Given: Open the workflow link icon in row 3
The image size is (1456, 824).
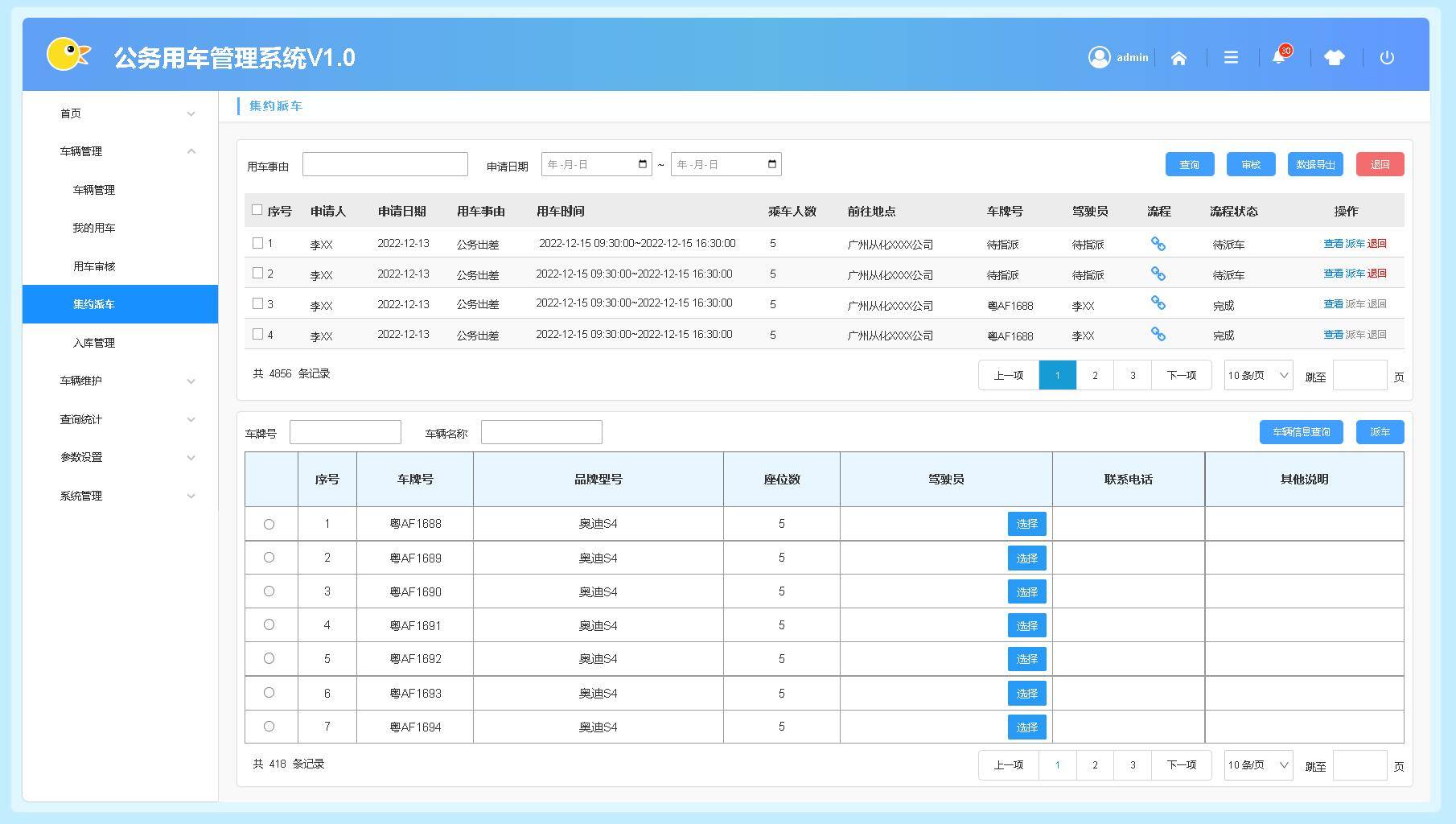Looking at the screenshot, I should click(1158, 303).
